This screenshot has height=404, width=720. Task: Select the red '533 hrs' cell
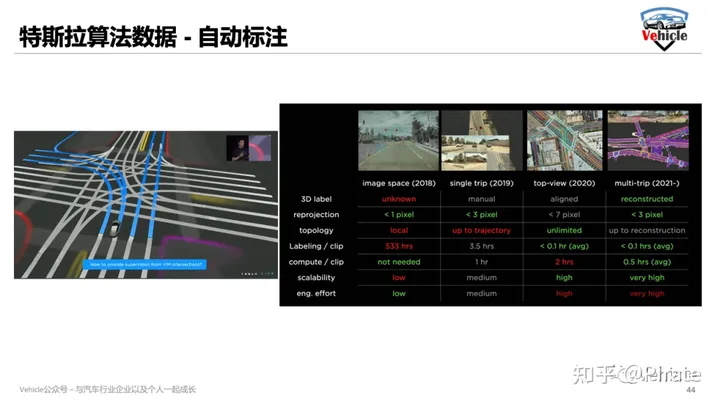[x=399, y=246]
